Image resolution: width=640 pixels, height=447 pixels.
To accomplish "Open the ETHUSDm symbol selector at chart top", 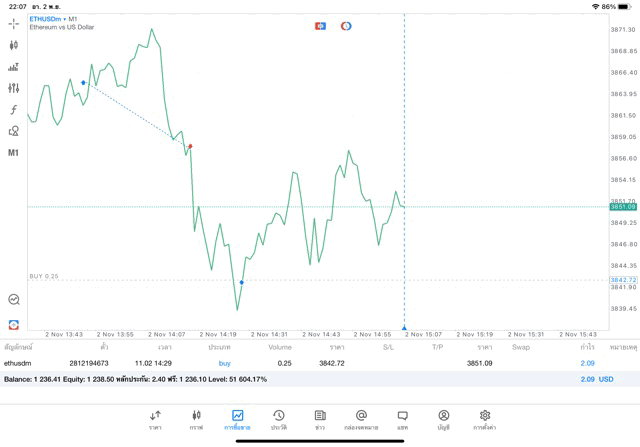I will (54, 19).
